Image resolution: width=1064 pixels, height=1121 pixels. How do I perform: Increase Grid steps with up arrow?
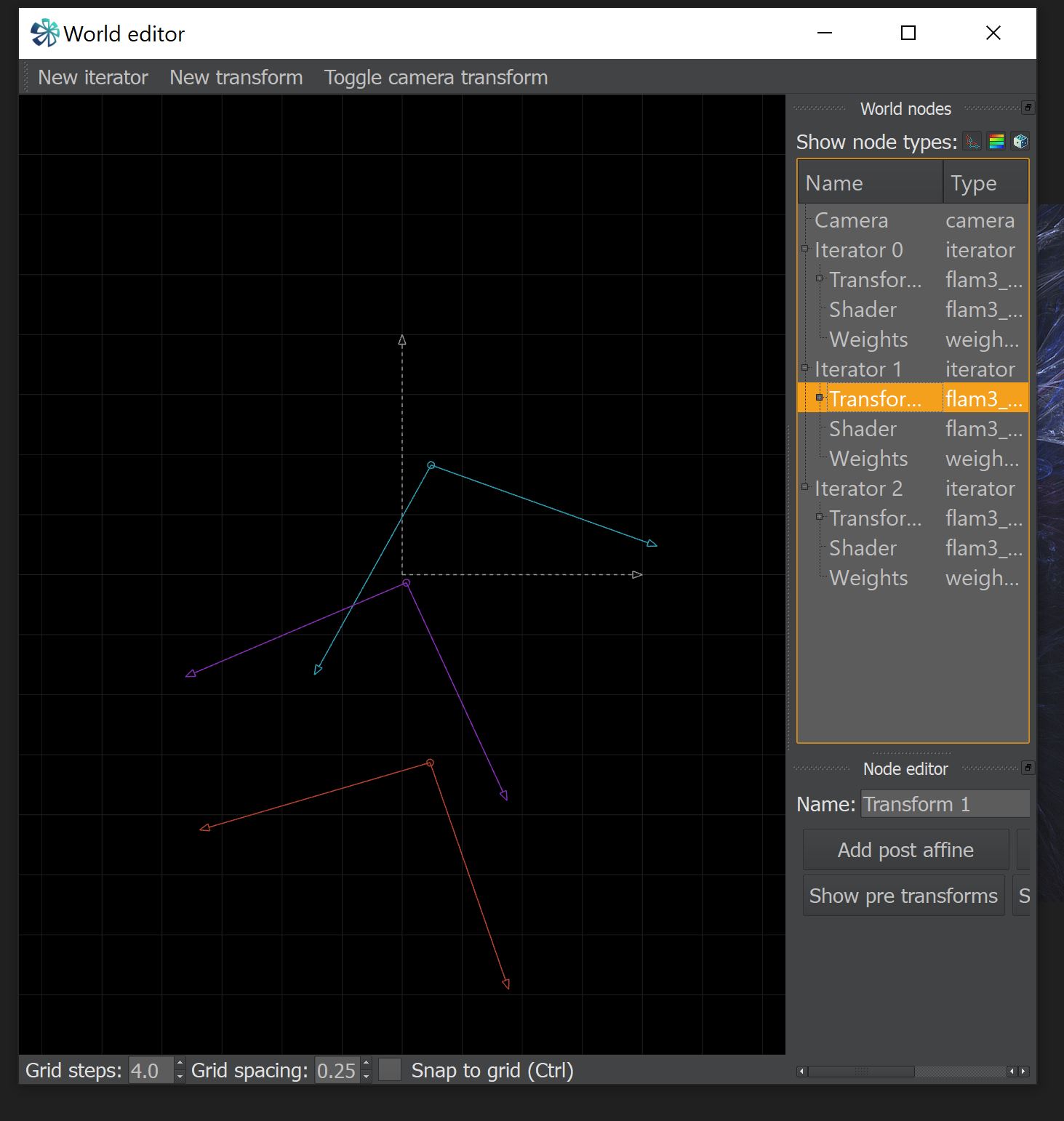click(180, 1064)
